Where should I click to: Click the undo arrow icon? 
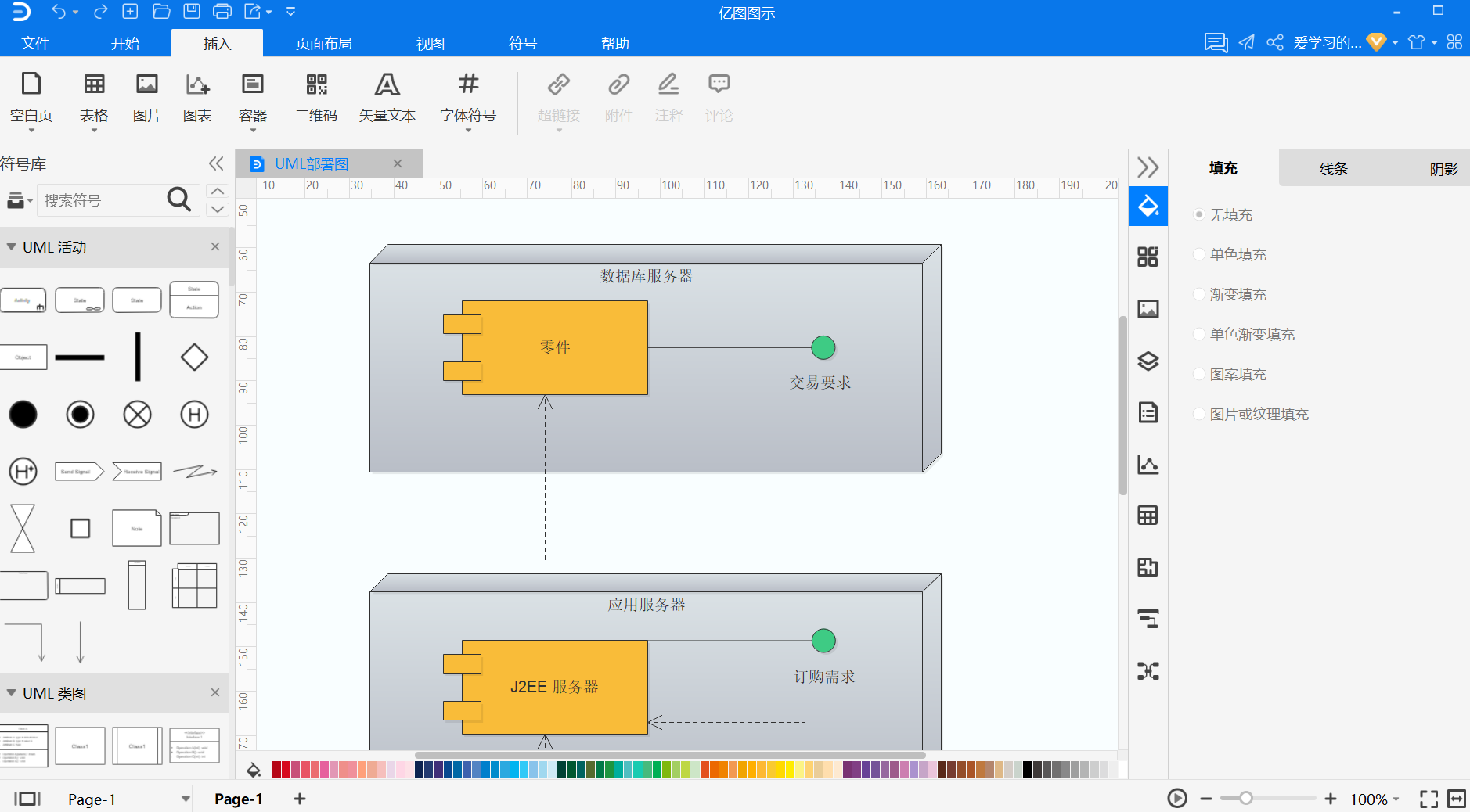tap(58, 12)
